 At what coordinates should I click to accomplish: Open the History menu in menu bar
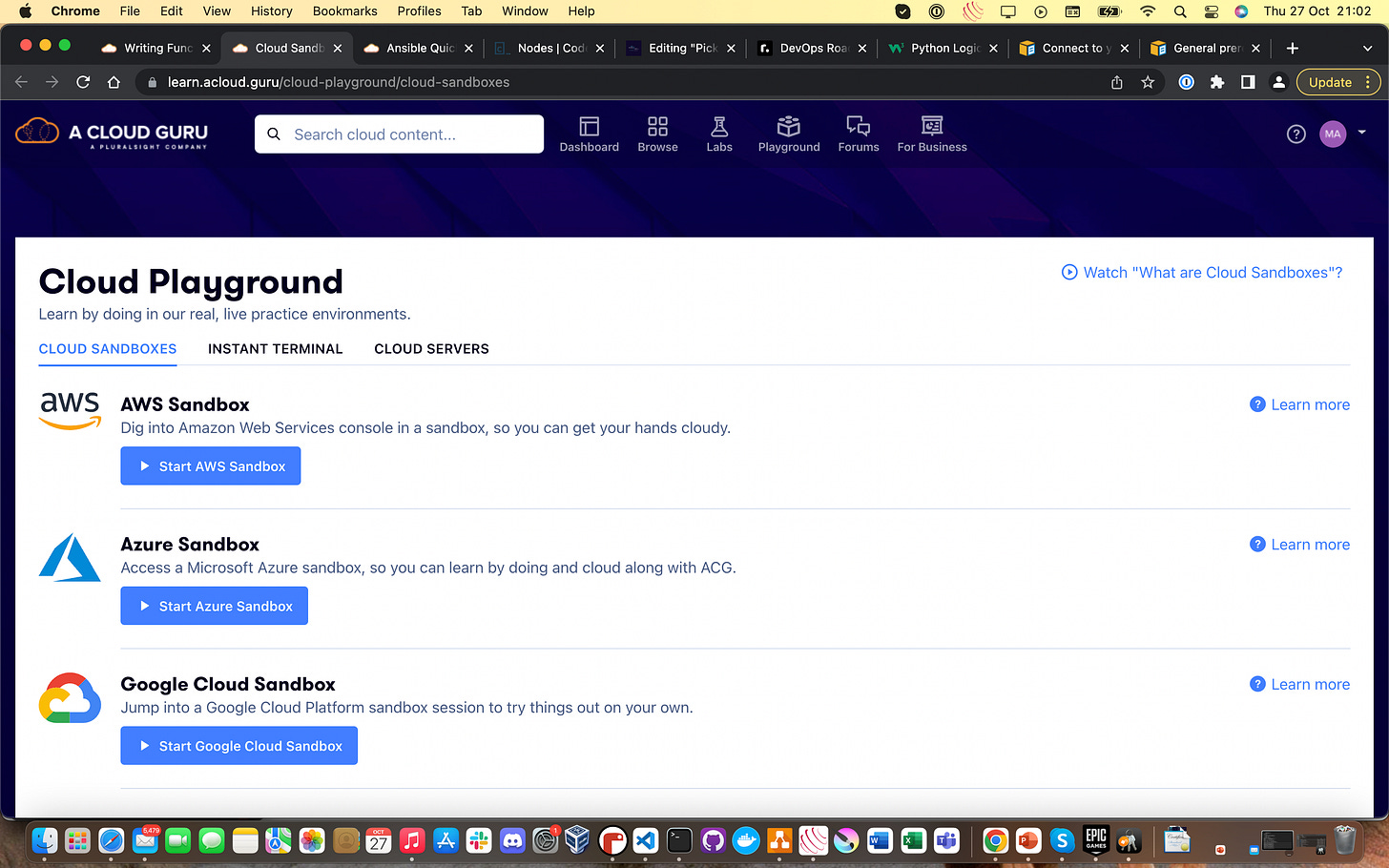pos(272,11)
